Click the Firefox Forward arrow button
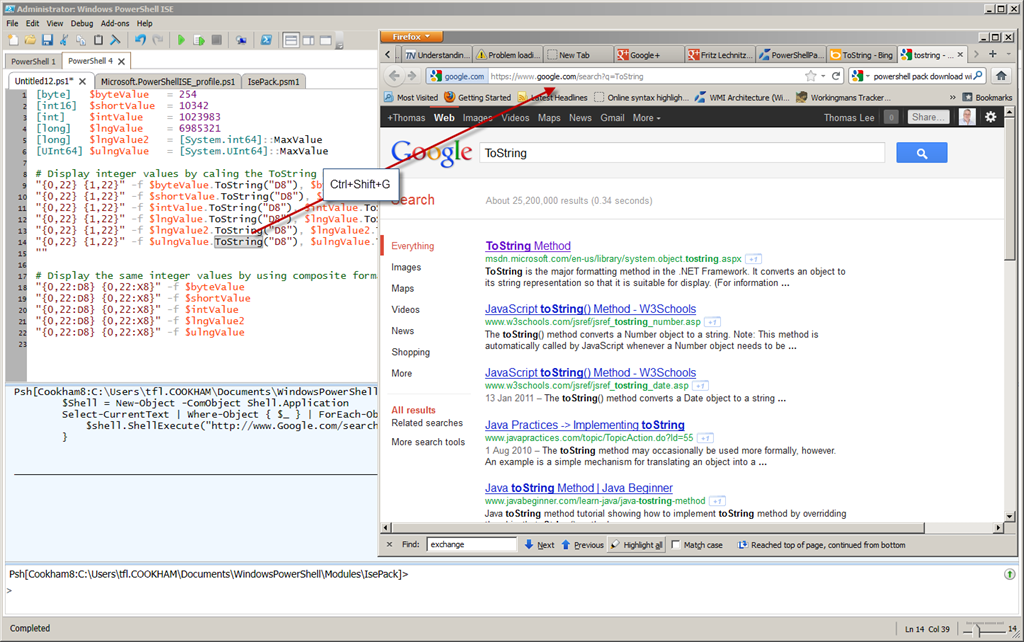Viewport: 1024px width, 642px height. pos(411,76)
